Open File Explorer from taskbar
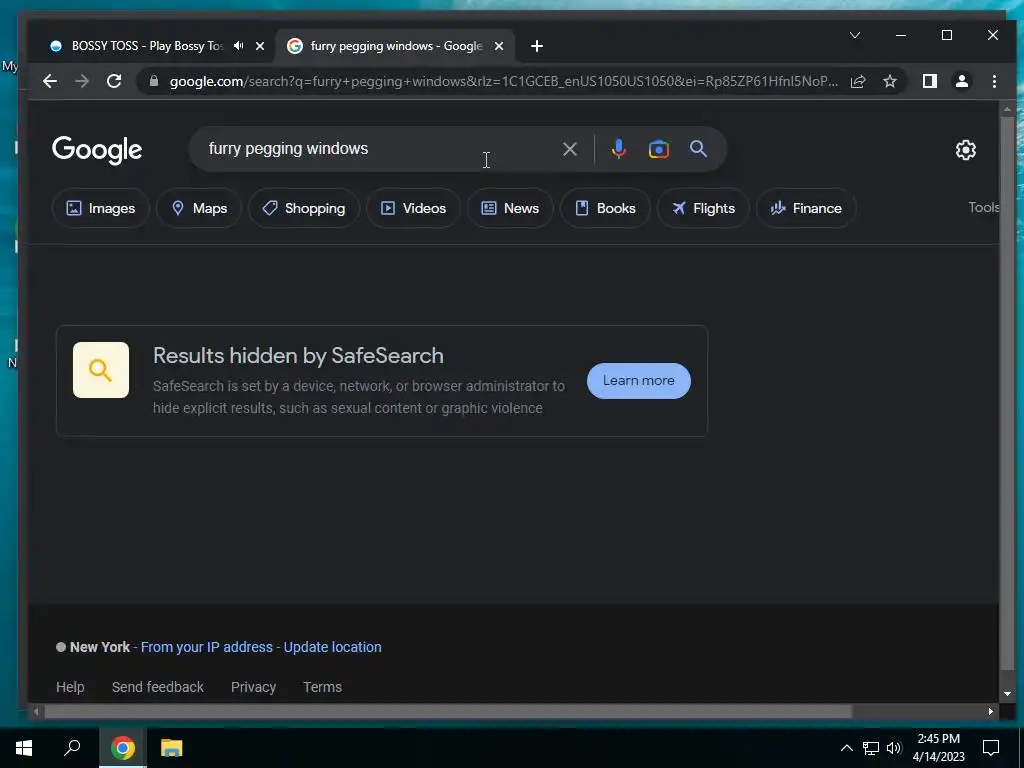Screen dimensions: 1024x768 172,748
